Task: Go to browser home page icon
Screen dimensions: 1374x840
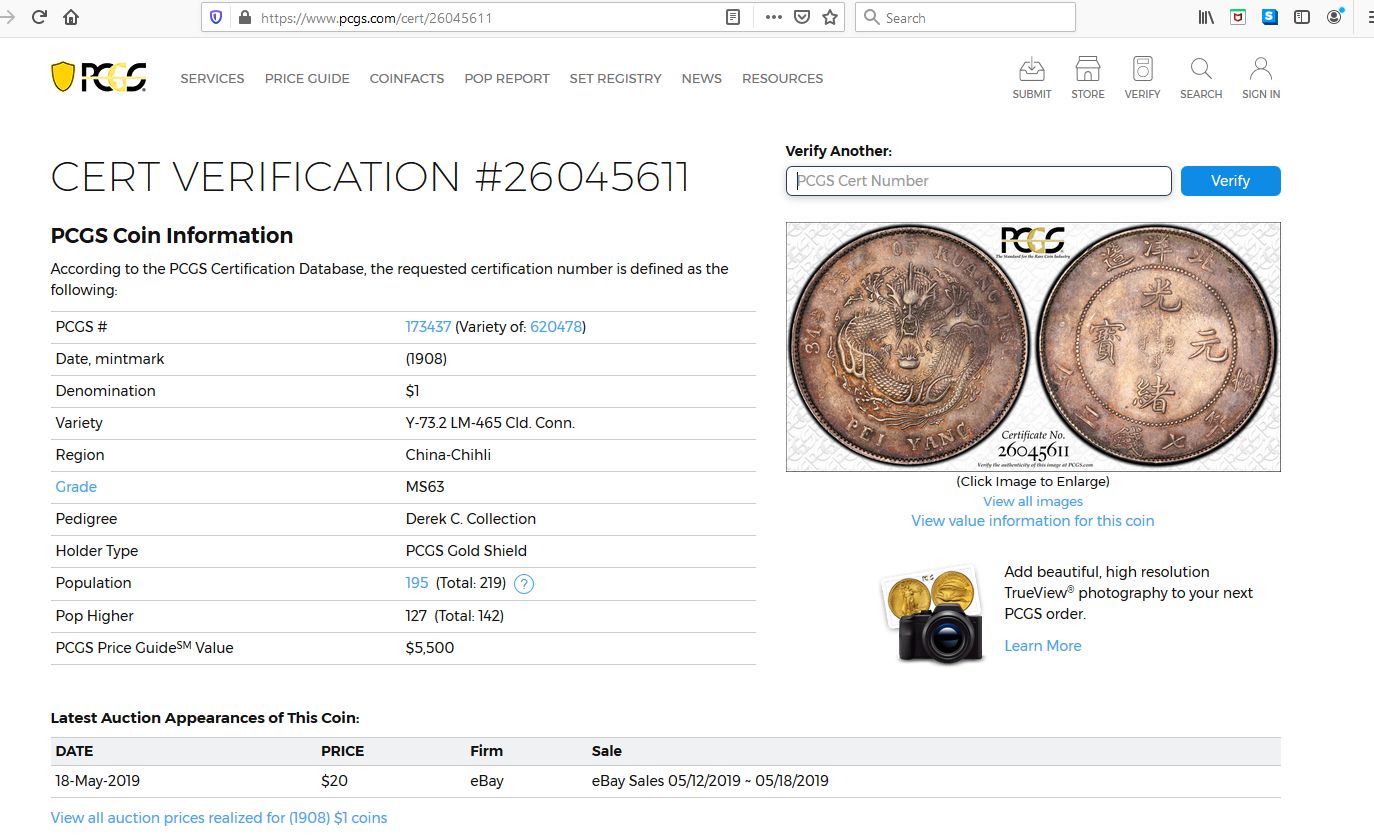Action: (71, 17)
